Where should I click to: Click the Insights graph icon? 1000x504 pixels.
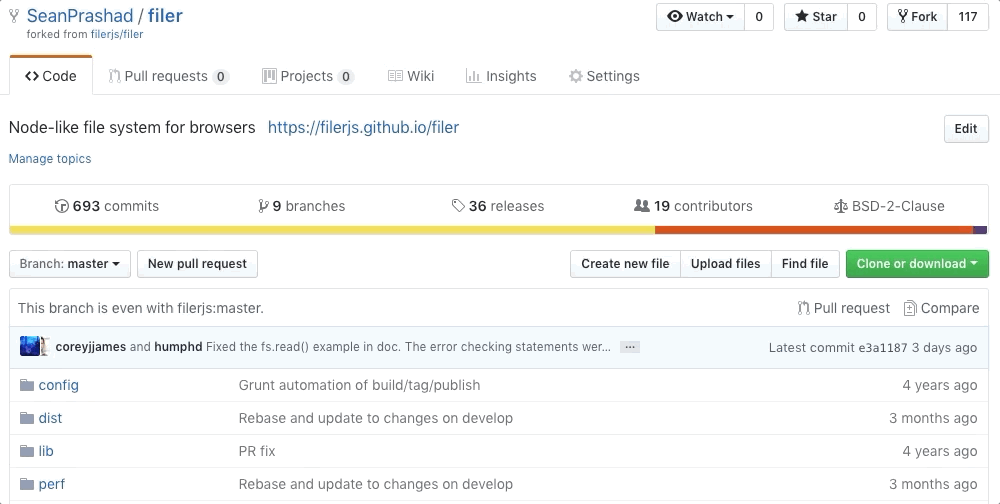473,77
